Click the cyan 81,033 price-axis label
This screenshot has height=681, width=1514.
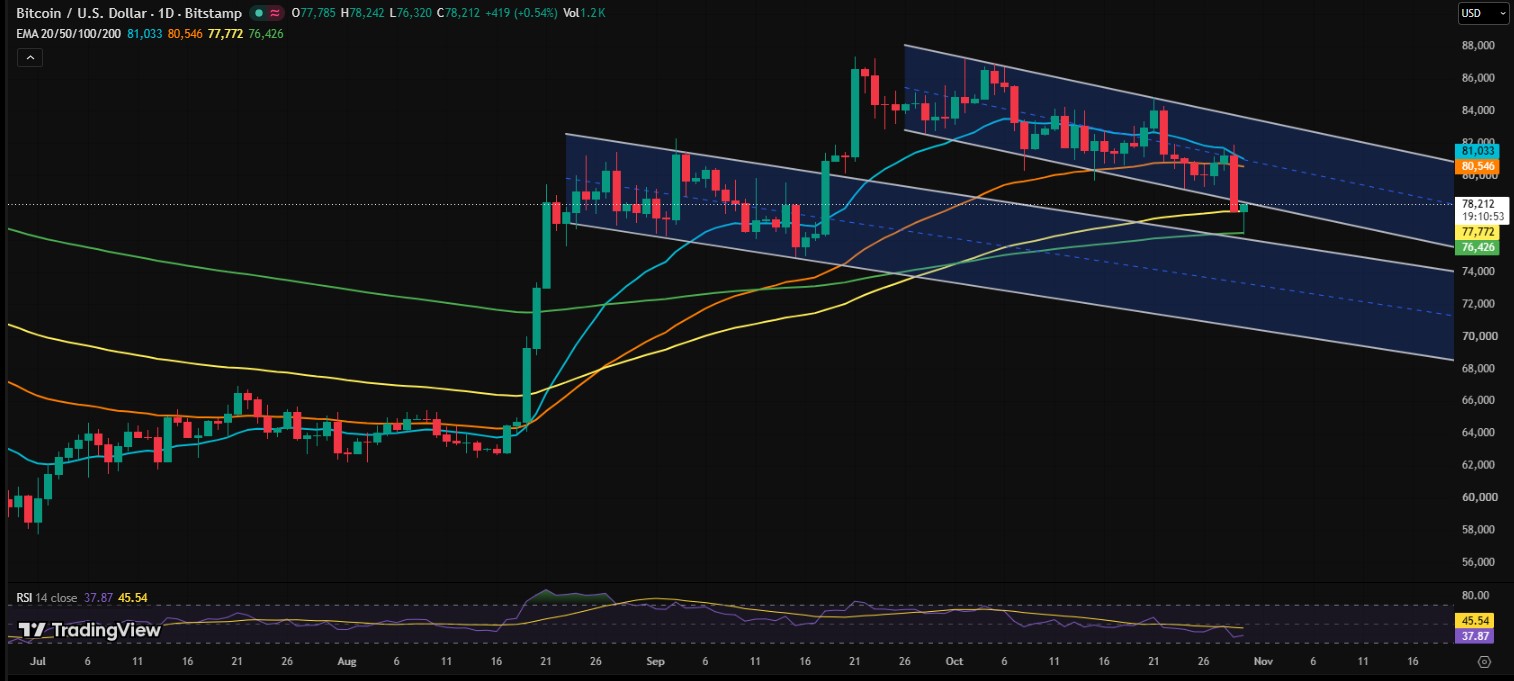pos(1478,150)
